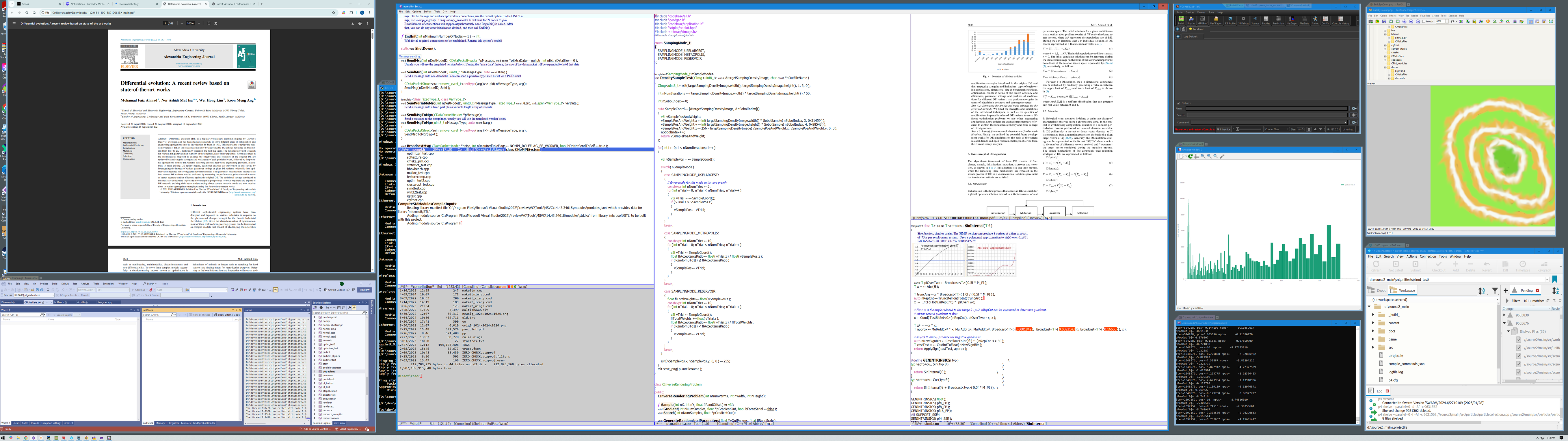The image size is (1568, 441).
Task: Expand the content folder in P4V workspace
Action: click(x=1373, y=323)
